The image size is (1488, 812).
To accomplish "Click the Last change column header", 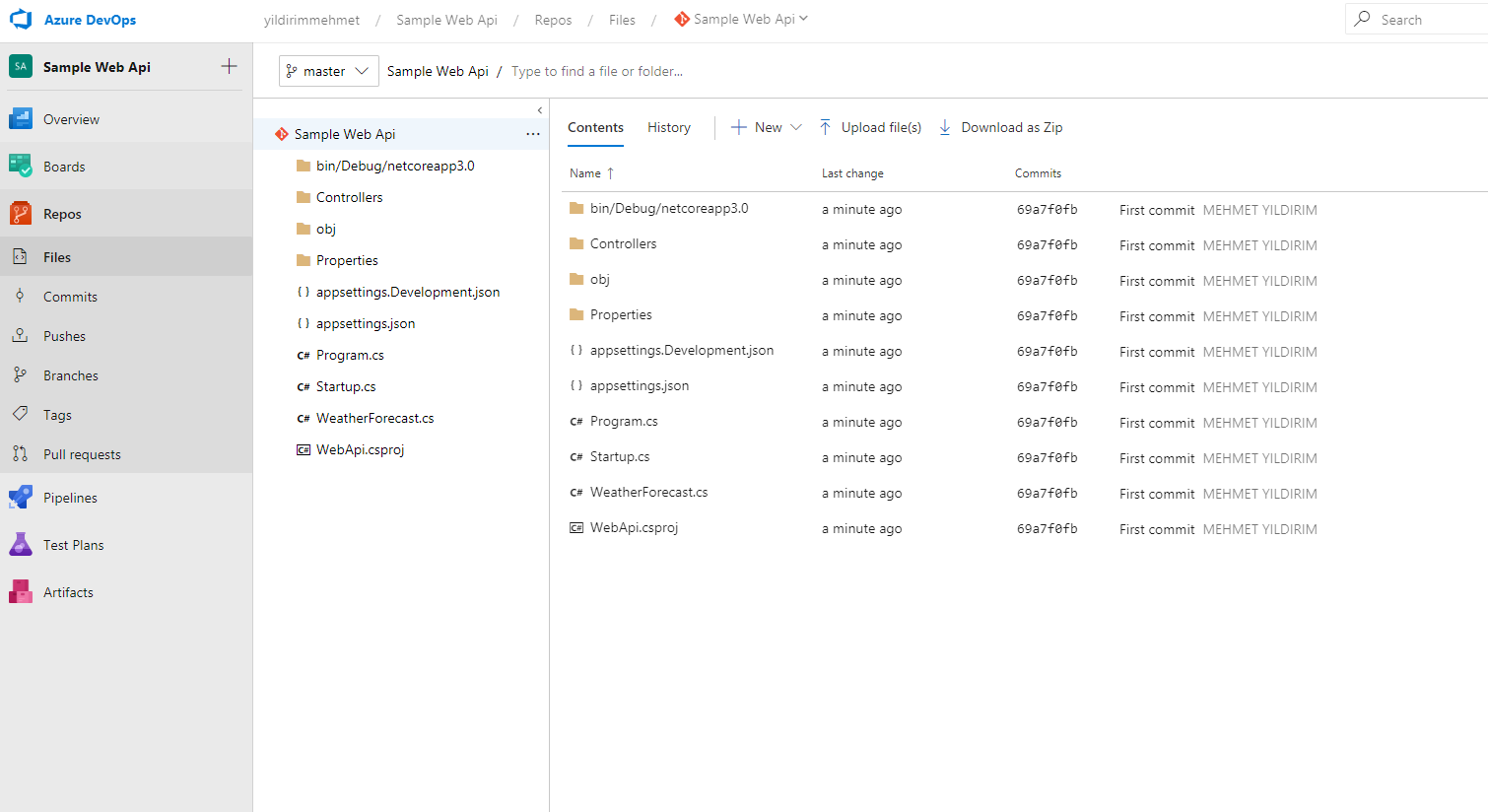I will [852, 173].
